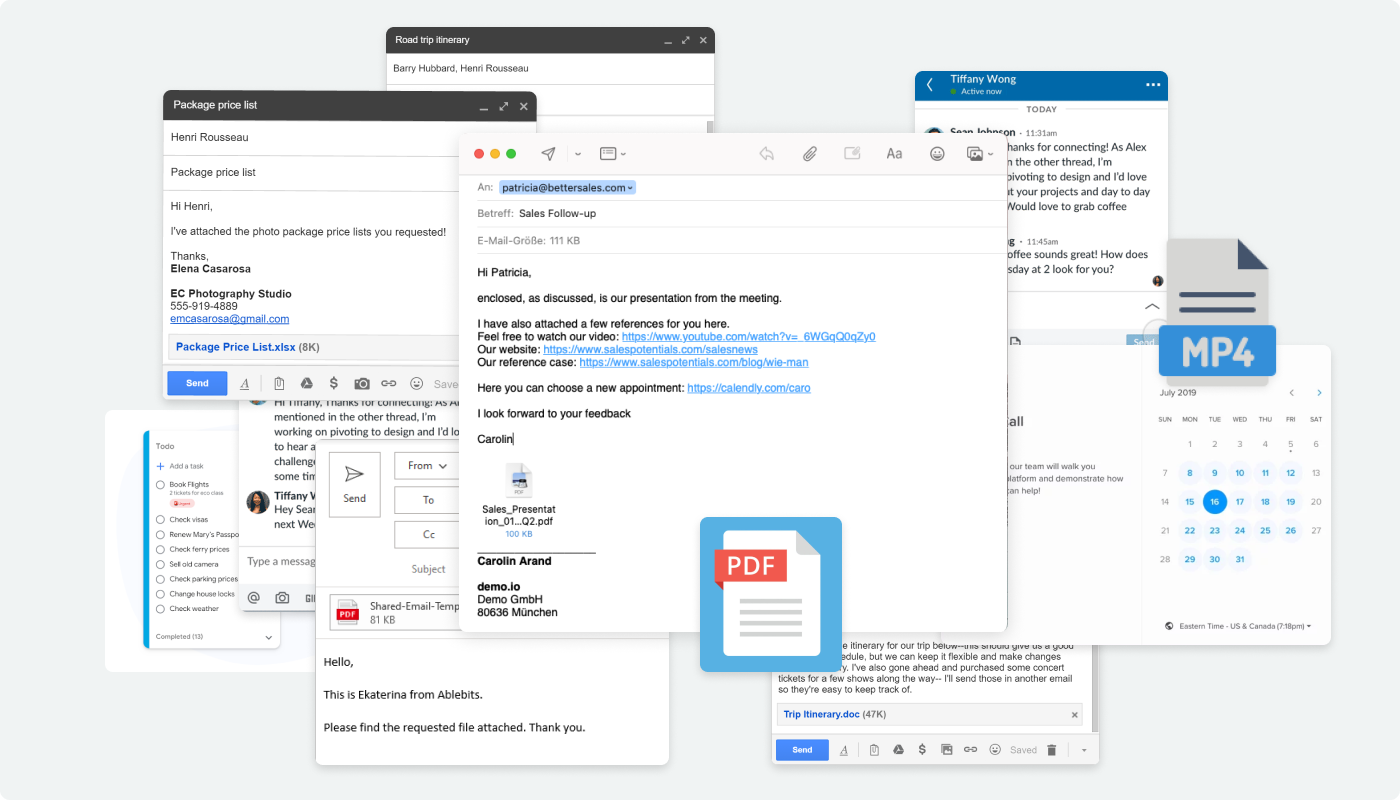Expand the Completed (13) section

point(268,637)
